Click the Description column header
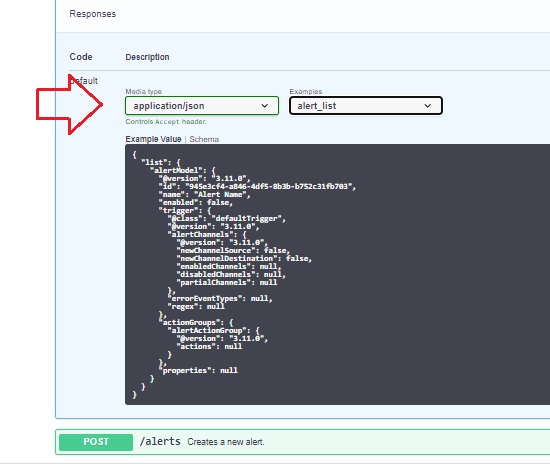This screenshot has width=550, height=466. tap(147, 57)
